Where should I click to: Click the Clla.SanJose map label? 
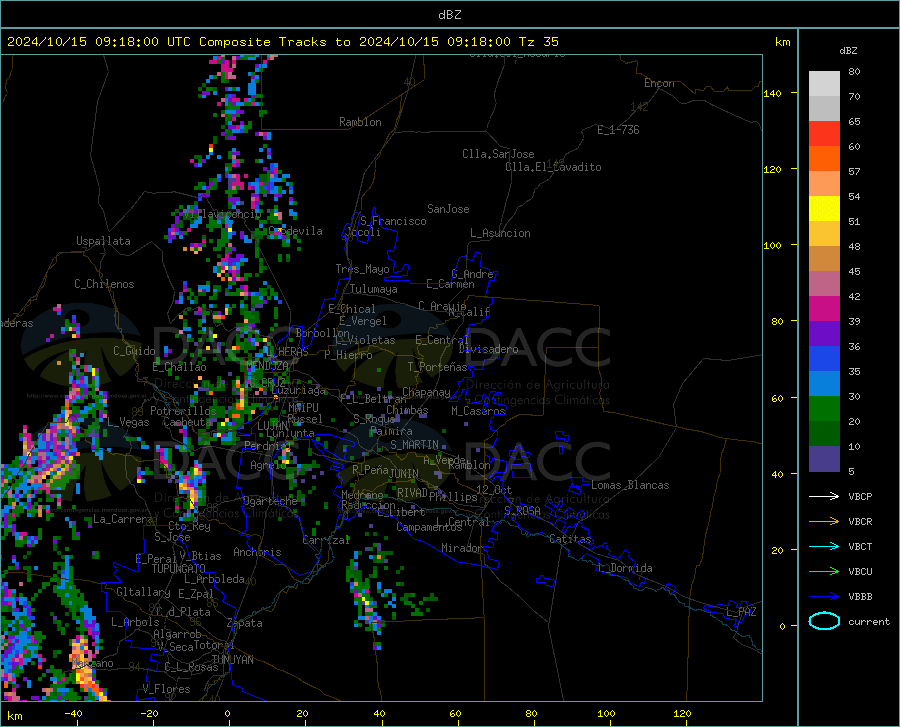click(x=498, y=154)
